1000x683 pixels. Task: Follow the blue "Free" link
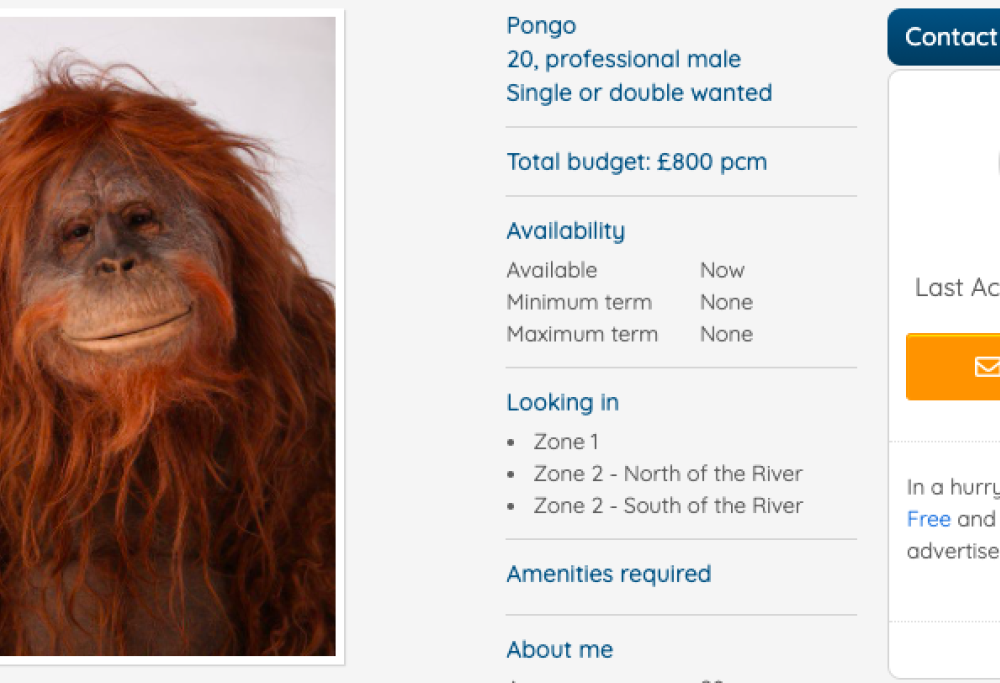[928, 519]
